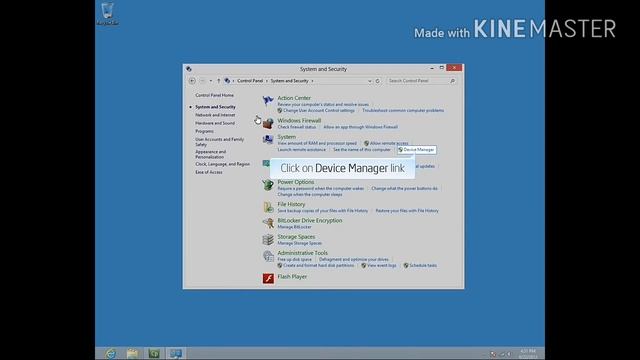
Task: Click Change when the computer sleeps
Action: 310,195
